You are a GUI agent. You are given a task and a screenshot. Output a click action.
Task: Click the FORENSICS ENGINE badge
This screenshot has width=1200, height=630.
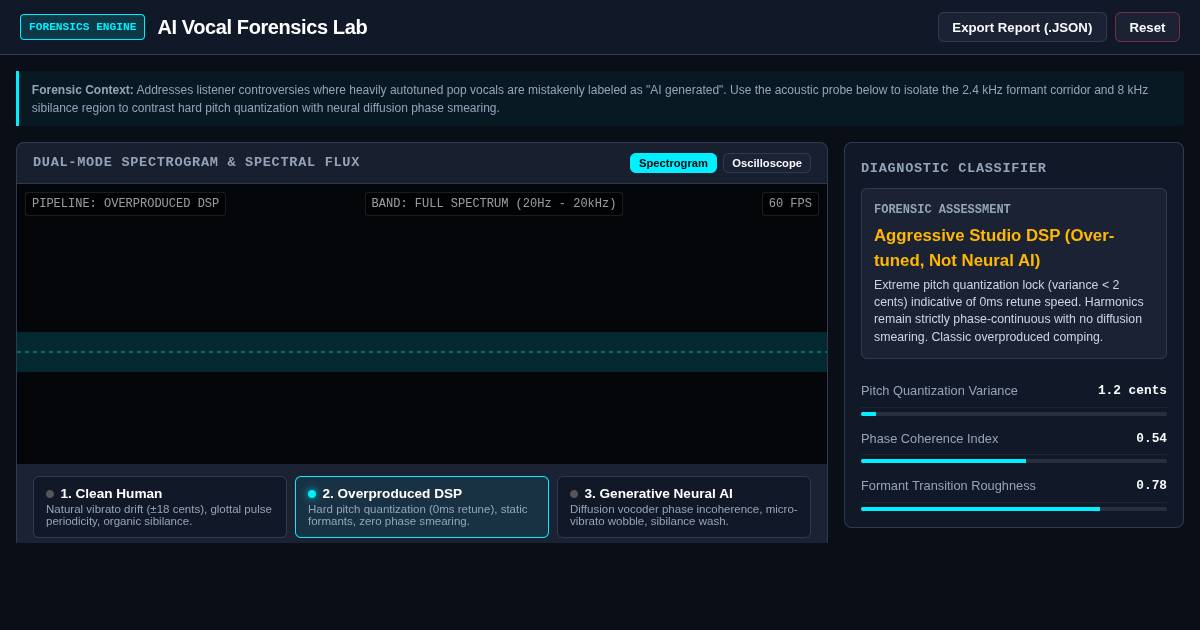[x=82, y=27]
